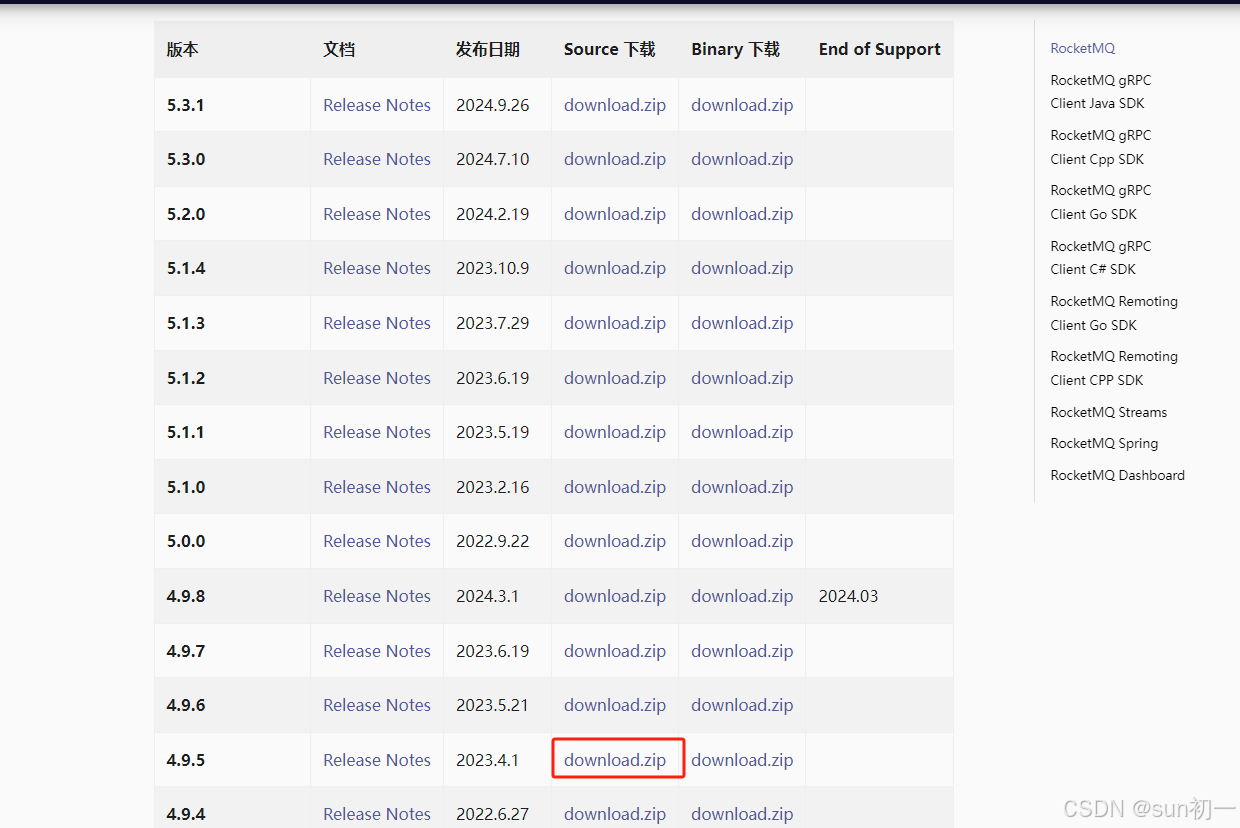This screenshot has width=1240, height=828.
Task: Open the RocketMQ Dashboard page
Action: point(1117,475)
